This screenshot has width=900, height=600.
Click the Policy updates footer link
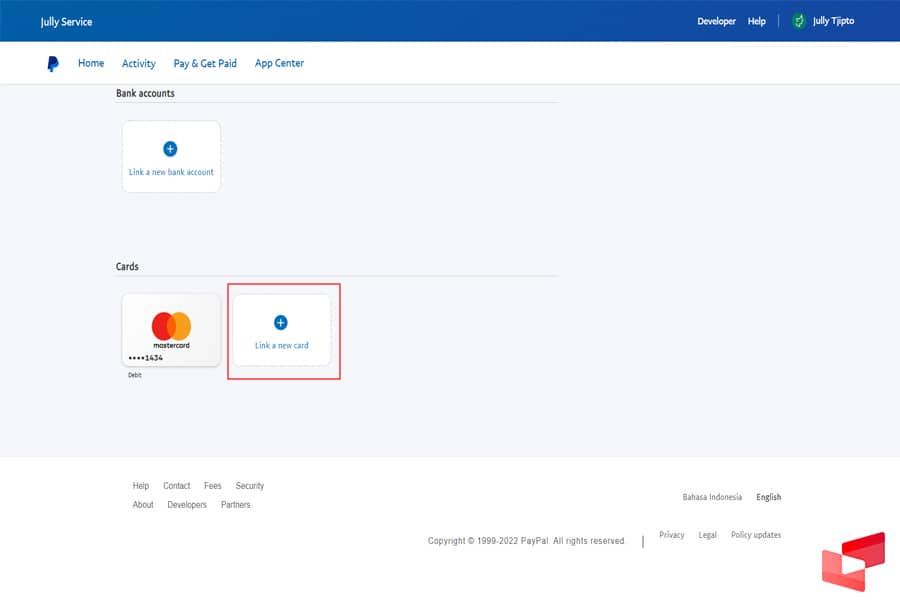[756, 535]
